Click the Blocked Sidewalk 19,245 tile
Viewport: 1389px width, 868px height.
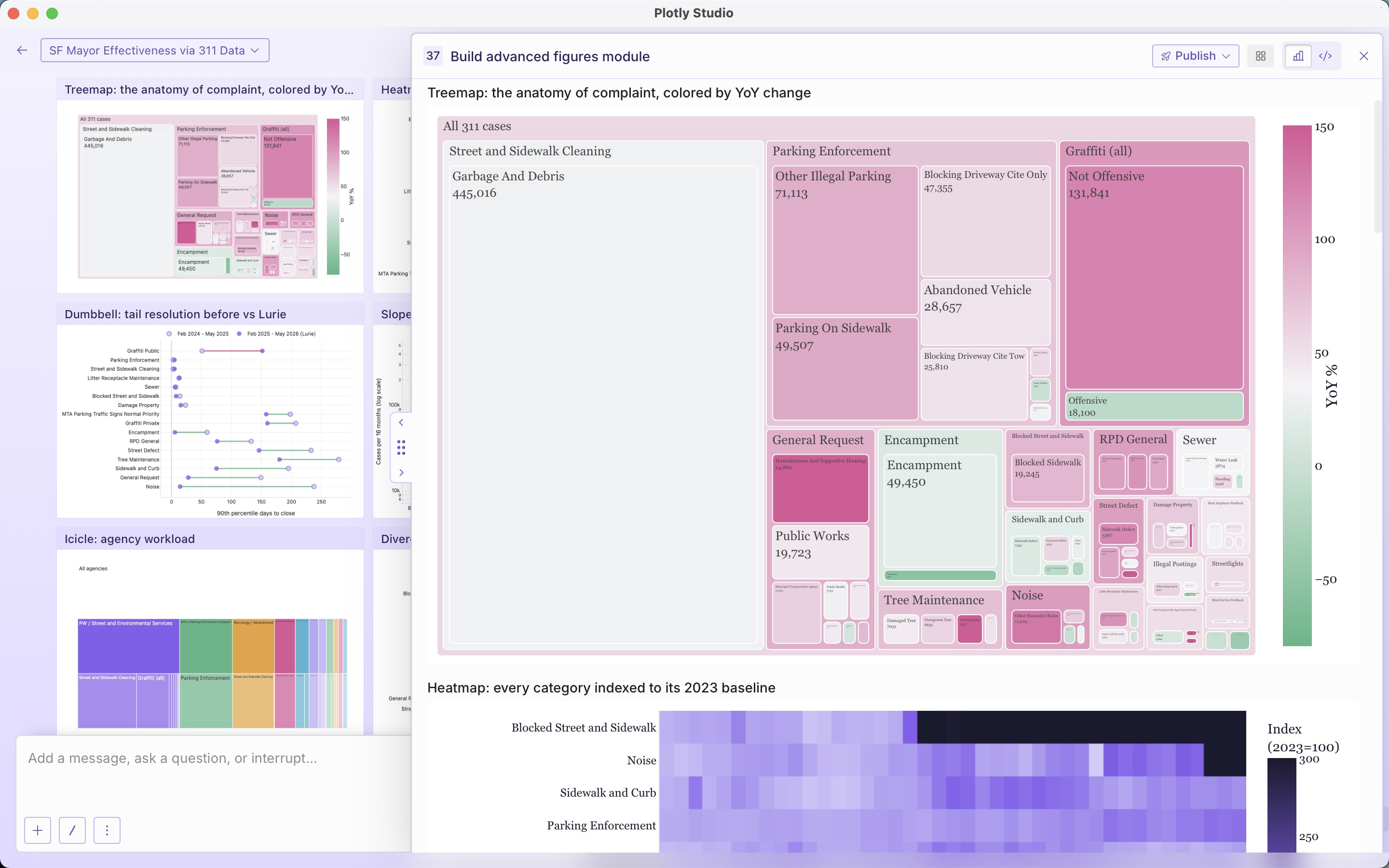1048,477
